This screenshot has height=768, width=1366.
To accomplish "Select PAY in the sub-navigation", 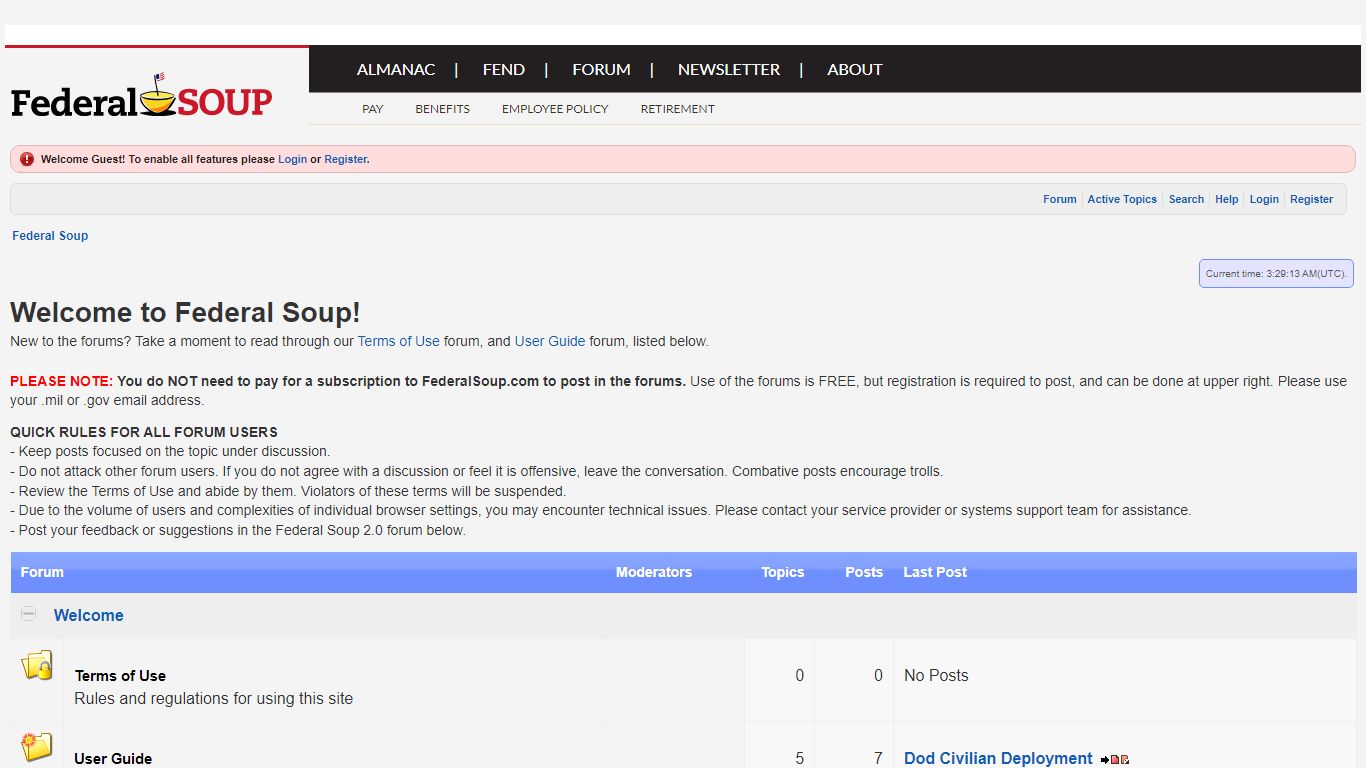I will coord(373,109).
